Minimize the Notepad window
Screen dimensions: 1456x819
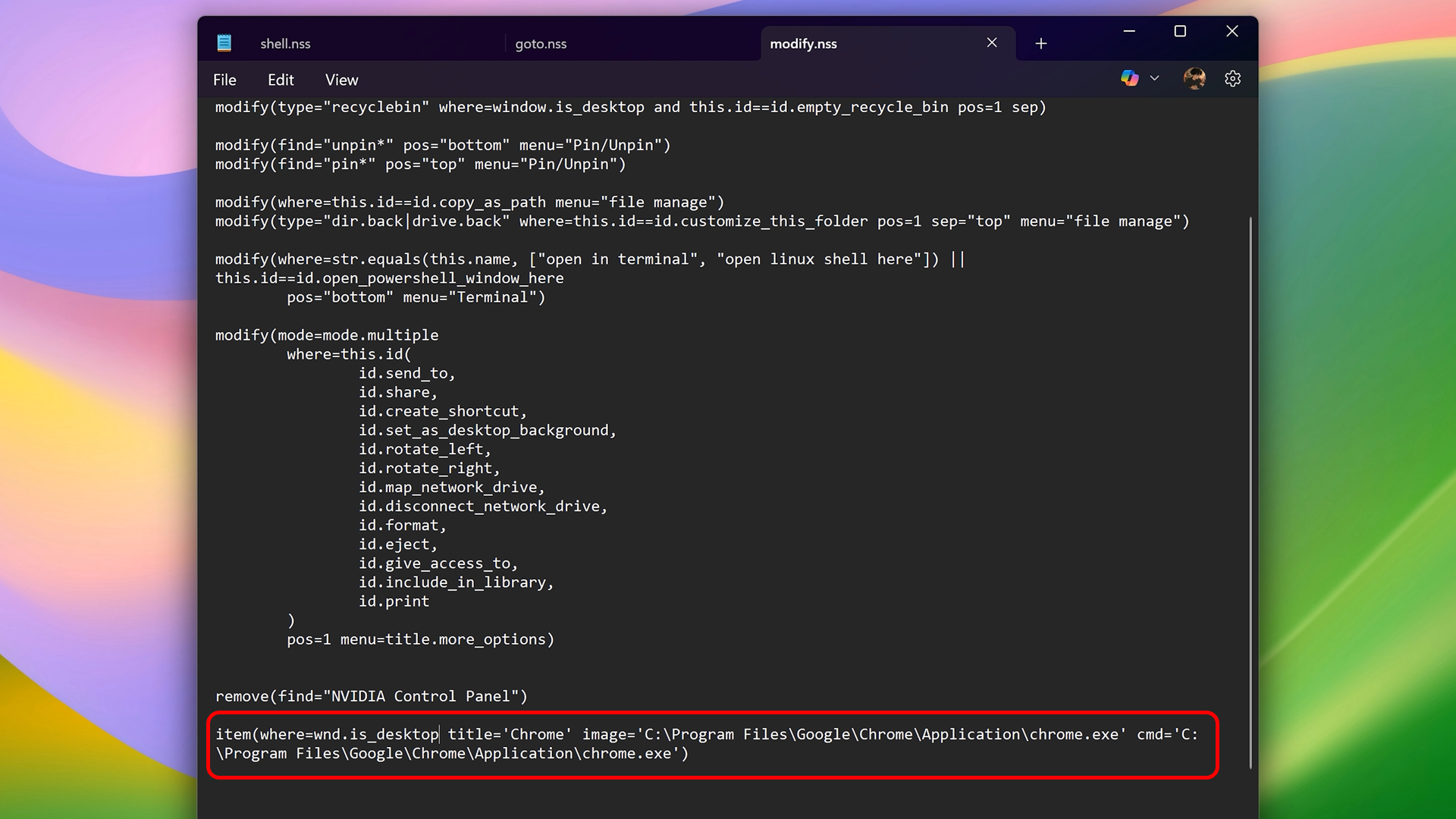coord(1129,31)
